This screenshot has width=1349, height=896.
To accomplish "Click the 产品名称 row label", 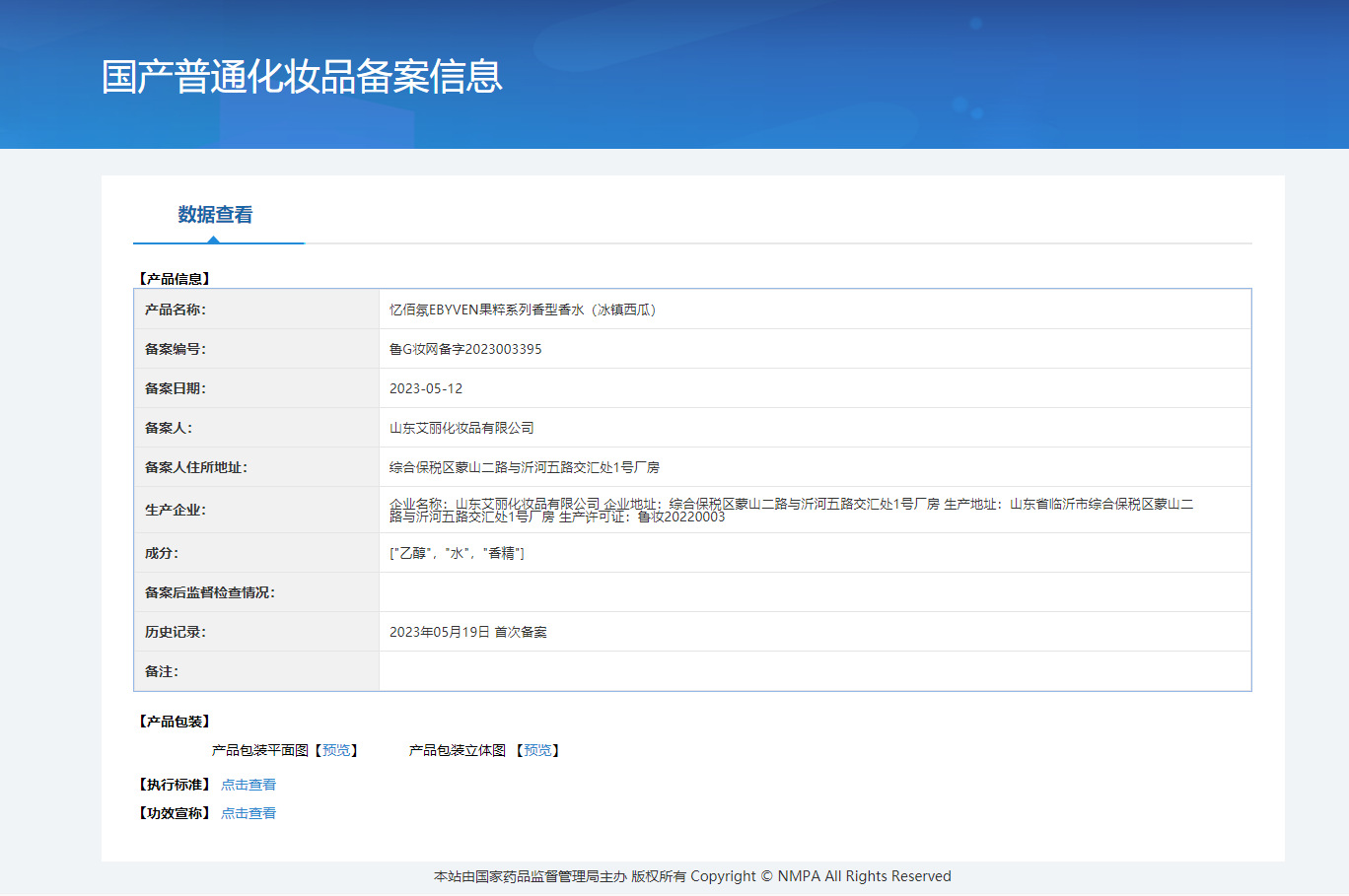I will coord(176,310).
